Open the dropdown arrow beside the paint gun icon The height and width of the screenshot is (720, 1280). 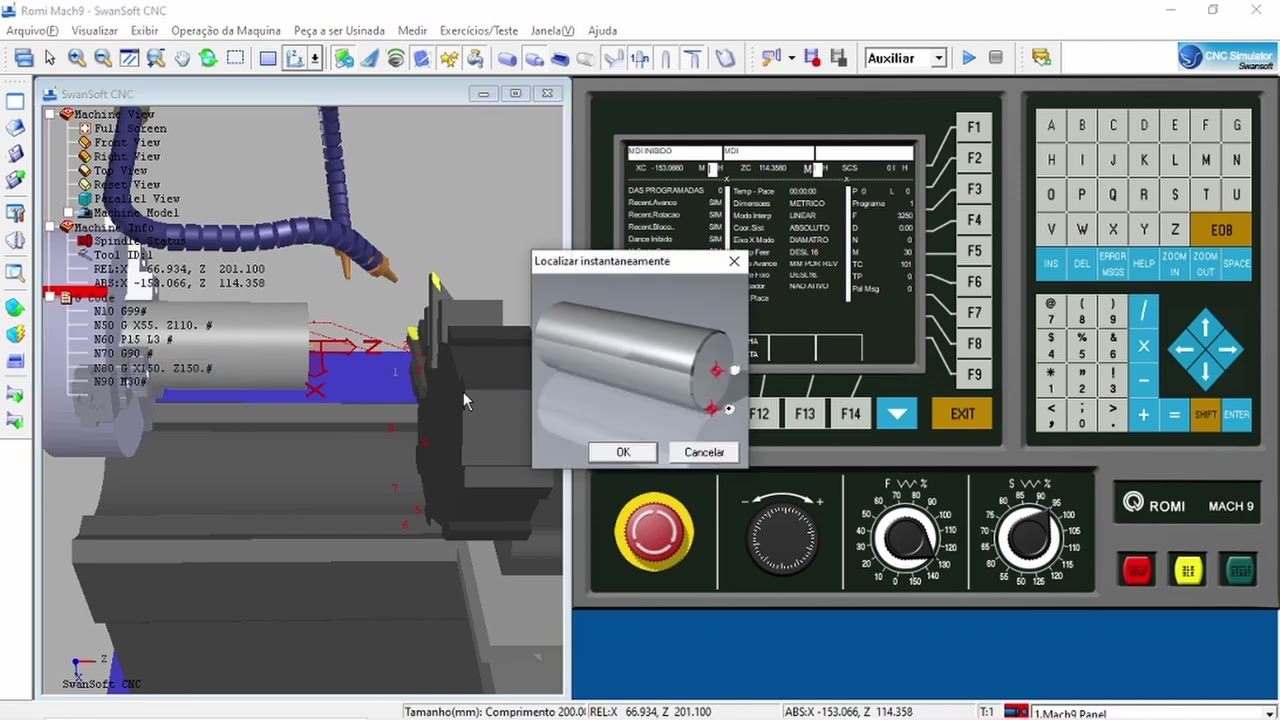click(x=791, y=58)
